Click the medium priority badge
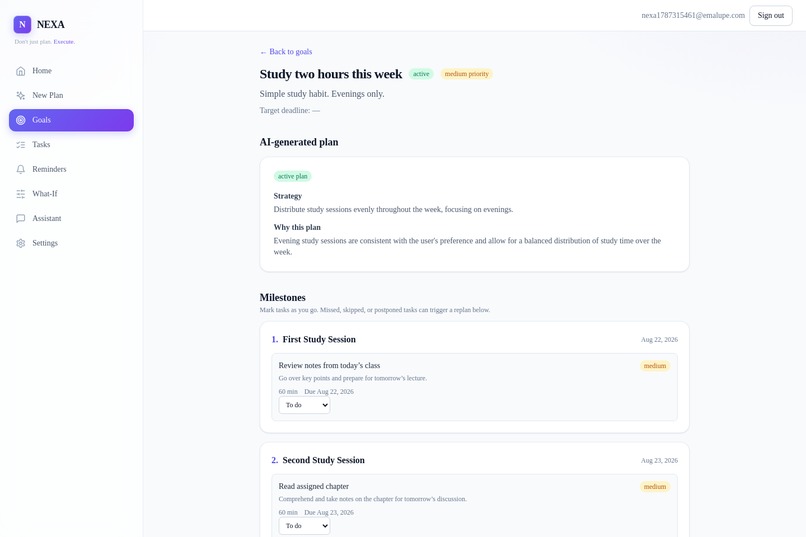 click(x=466, y=74)
